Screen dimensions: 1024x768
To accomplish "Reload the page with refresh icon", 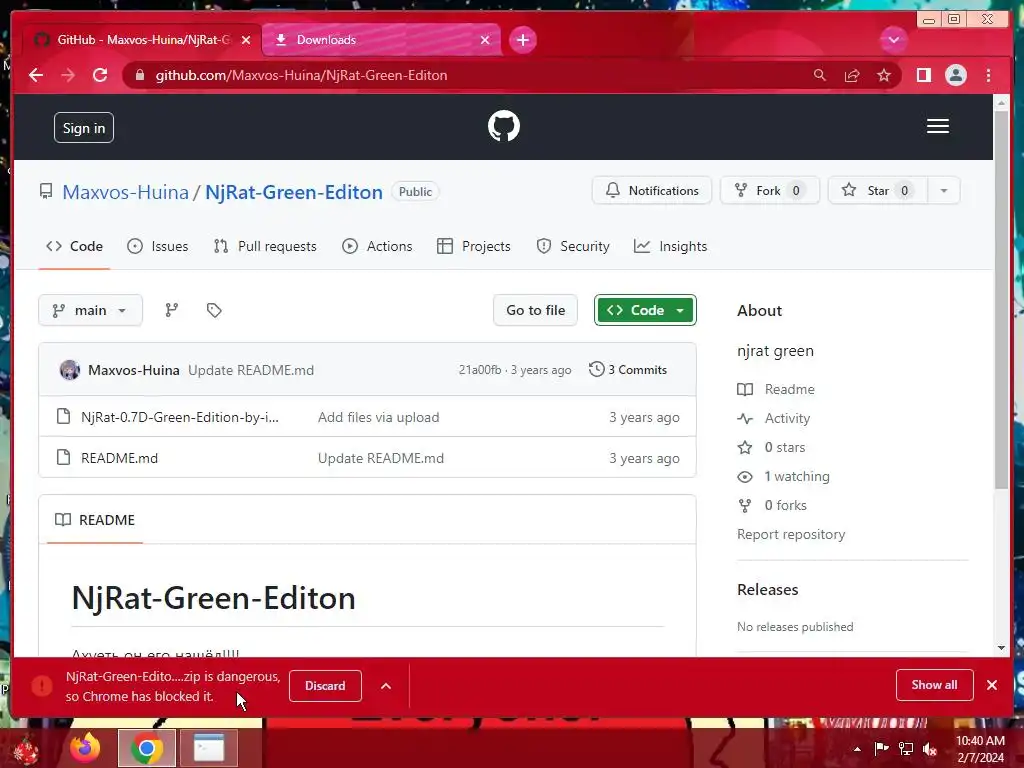I will coord(100,75).
